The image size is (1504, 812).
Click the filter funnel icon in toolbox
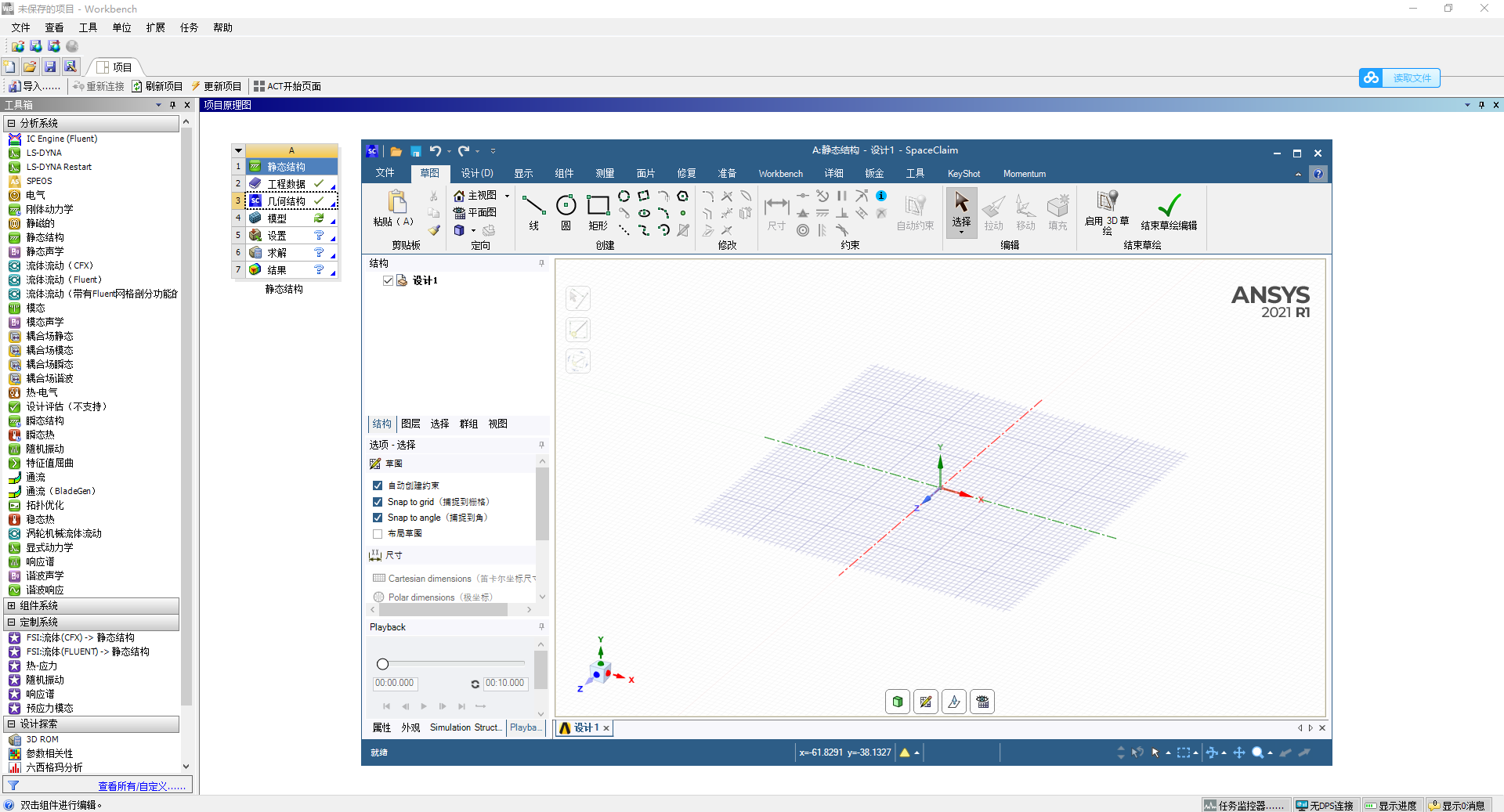tap(13, 785)
